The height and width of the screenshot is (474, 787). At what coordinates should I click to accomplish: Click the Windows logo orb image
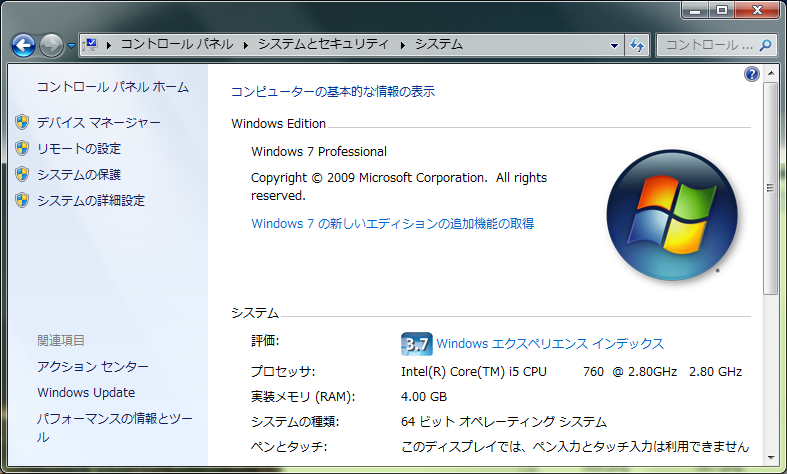click(672, 214)
